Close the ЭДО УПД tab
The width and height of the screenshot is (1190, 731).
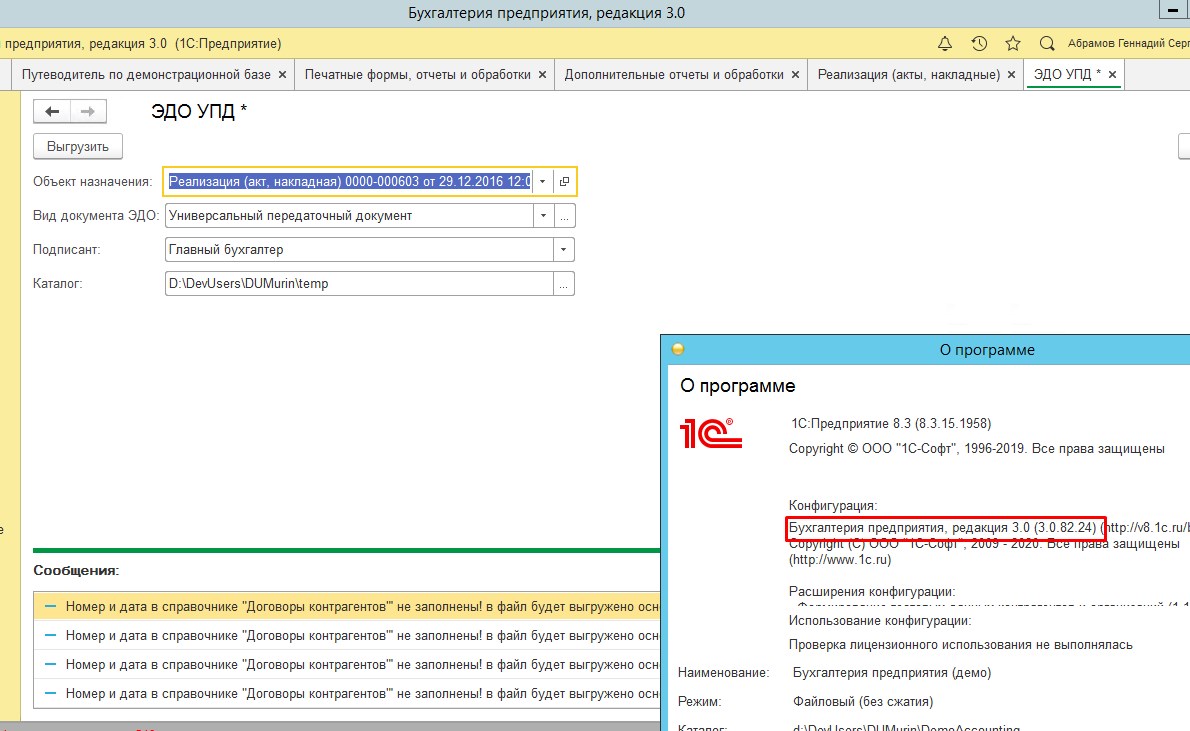[1113, 74]
